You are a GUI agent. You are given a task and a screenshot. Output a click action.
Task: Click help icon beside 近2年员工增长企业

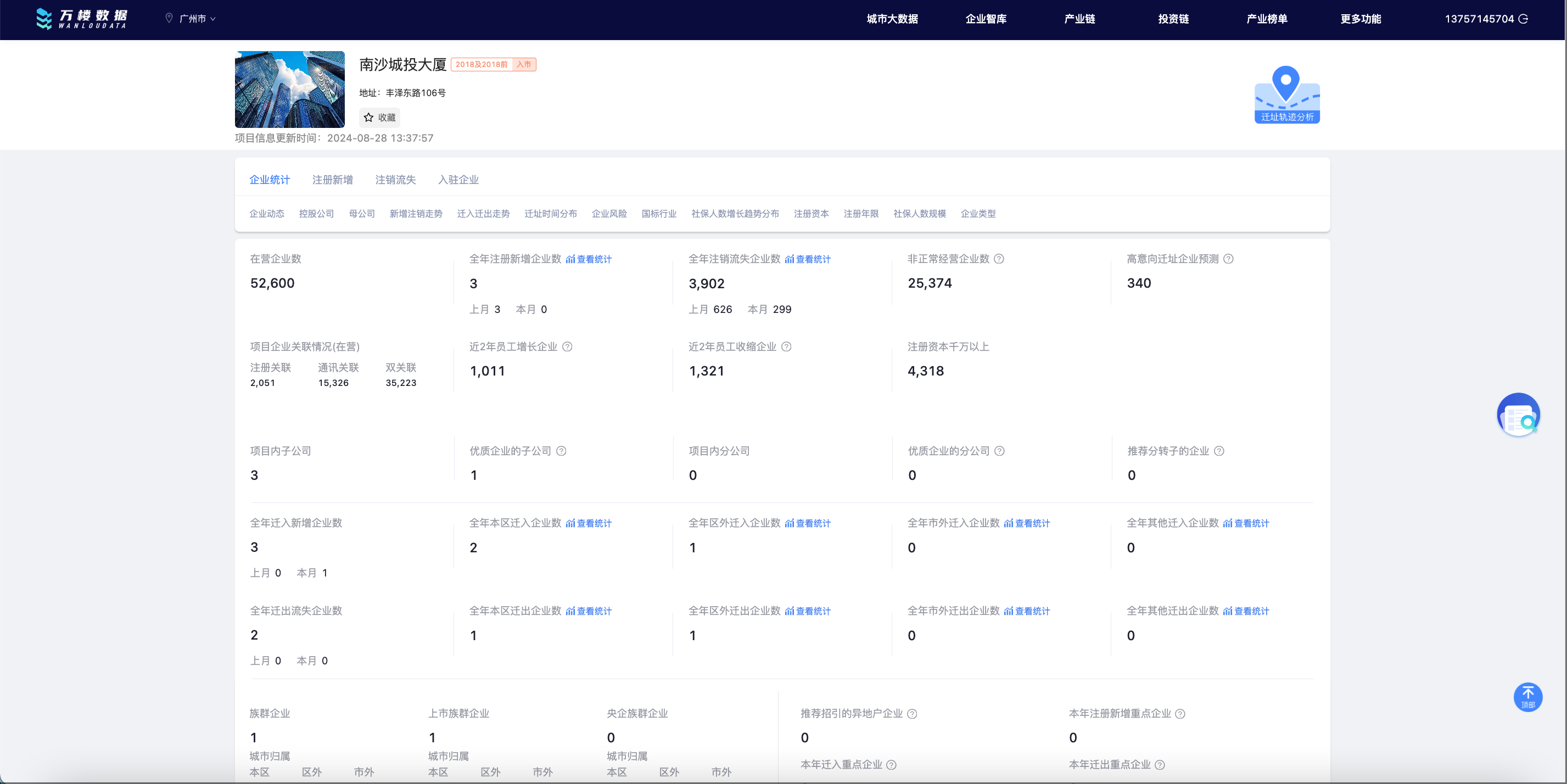(x=567, y=346)
